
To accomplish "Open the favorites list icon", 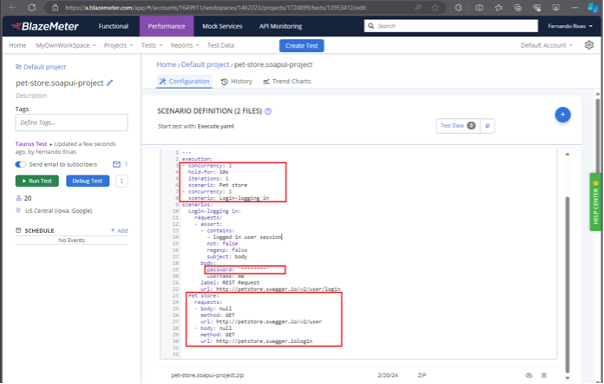I will [x=498, y=7].
